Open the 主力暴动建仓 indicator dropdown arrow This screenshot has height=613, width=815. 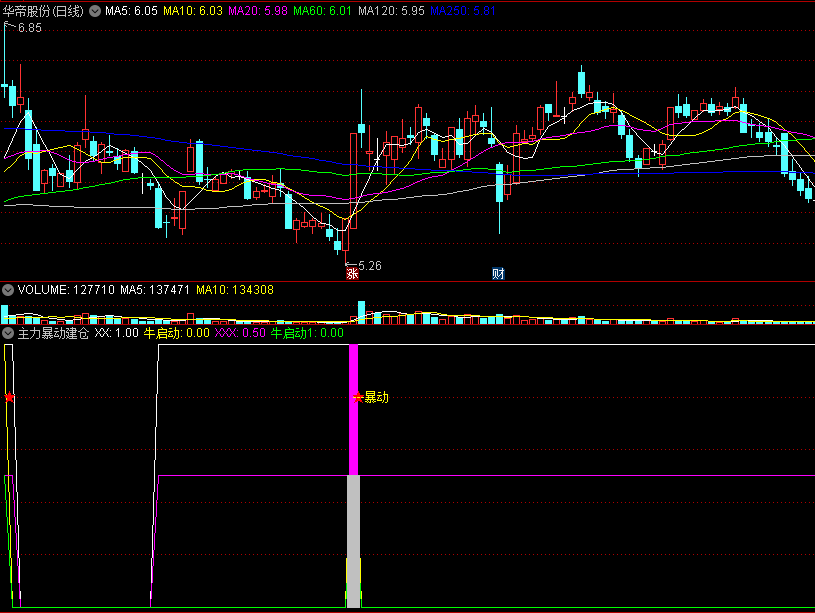coord(8,333)
